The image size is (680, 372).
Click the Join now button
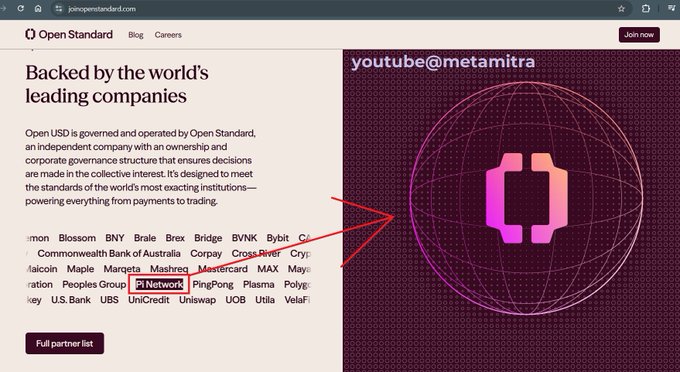tap(639, 35)
